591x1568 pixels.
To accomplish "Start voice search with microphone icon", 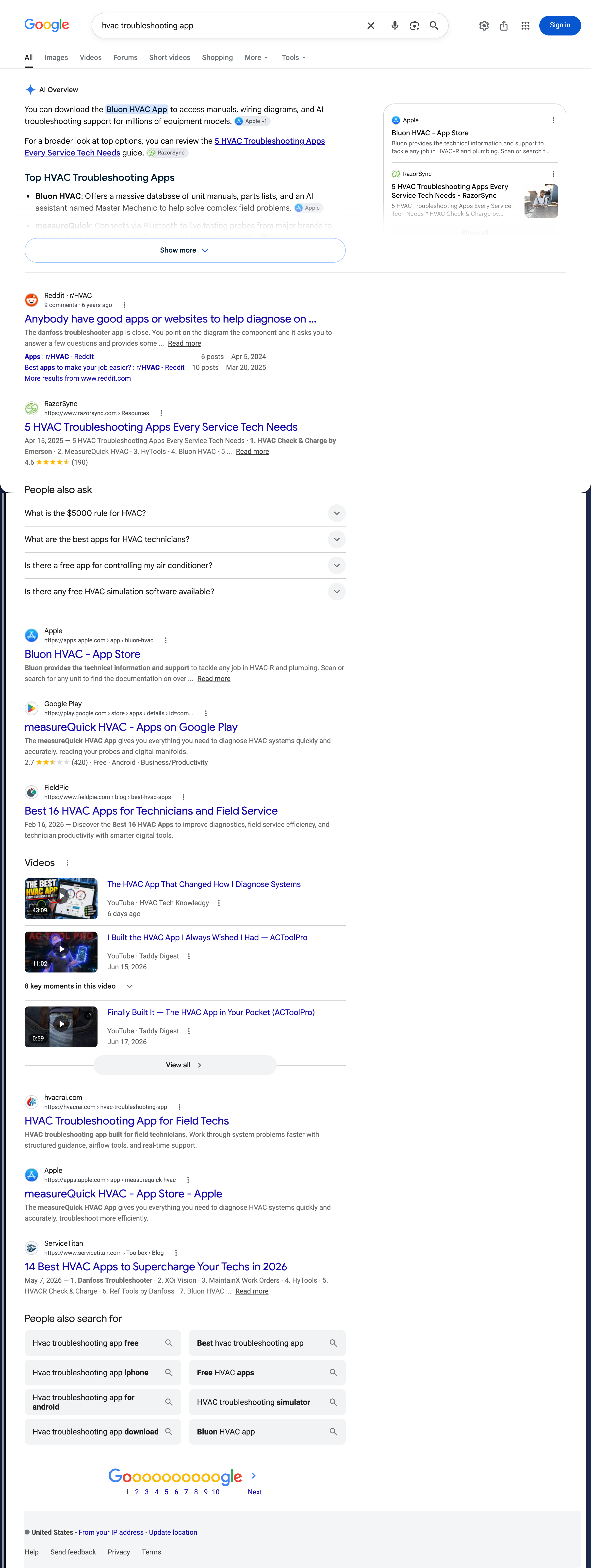I will tap(395, 26).
